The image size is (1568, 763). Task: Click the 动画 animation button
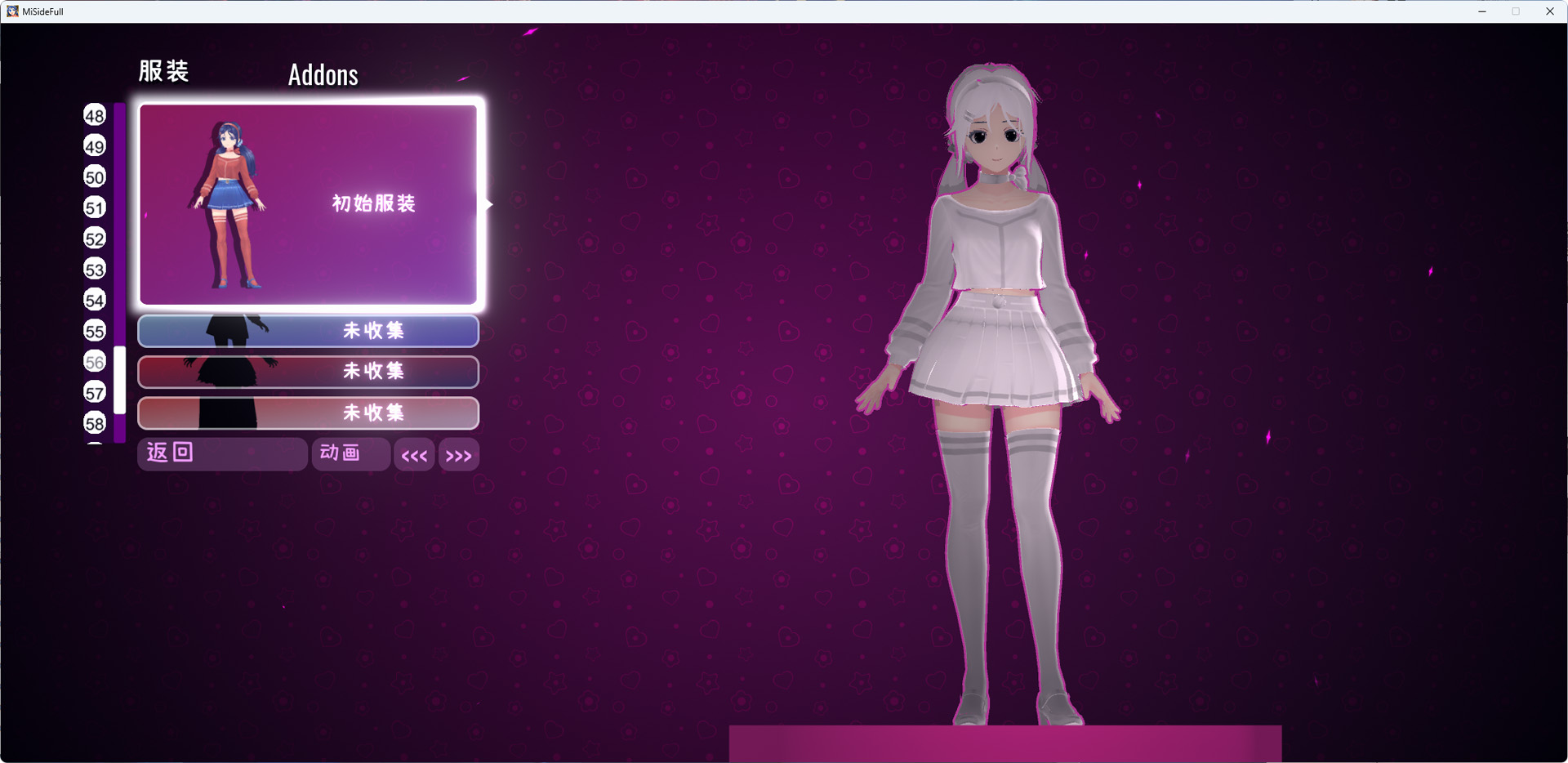(x=350, y=453)
